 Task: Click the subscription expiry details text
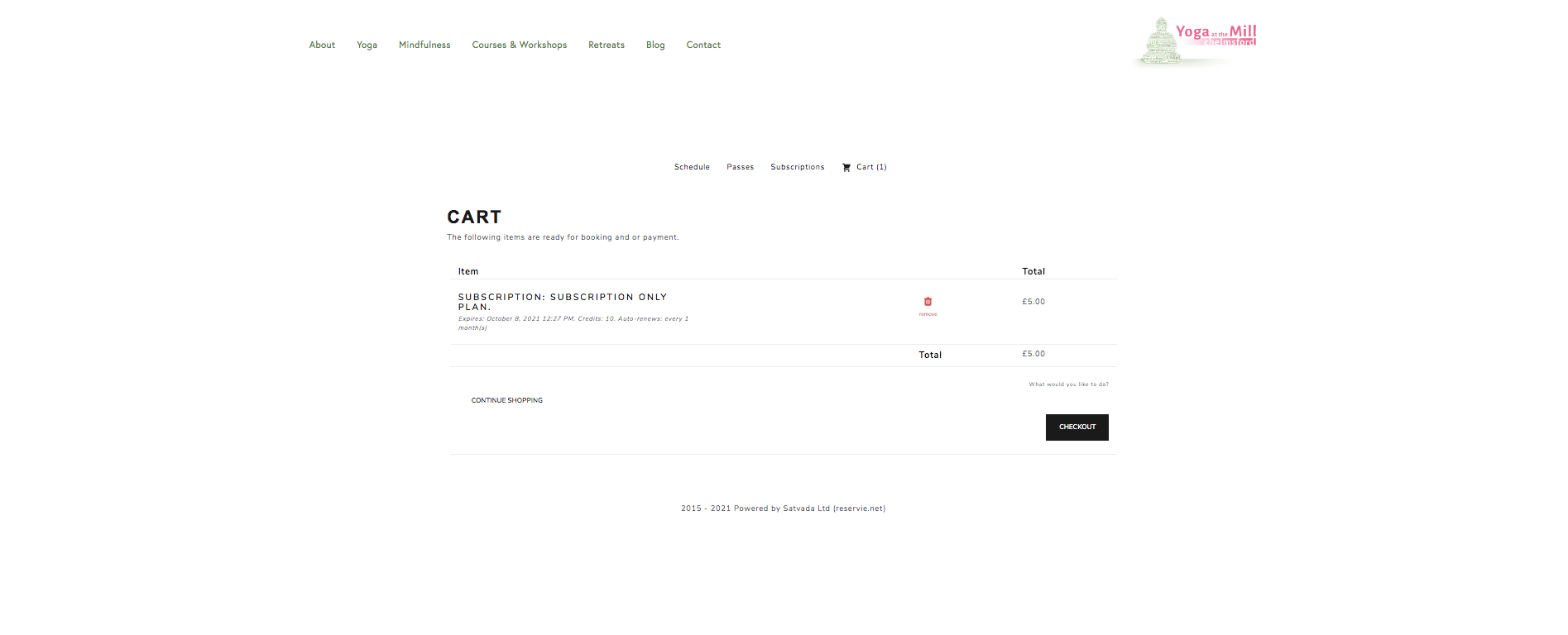[x=573, y=323]
